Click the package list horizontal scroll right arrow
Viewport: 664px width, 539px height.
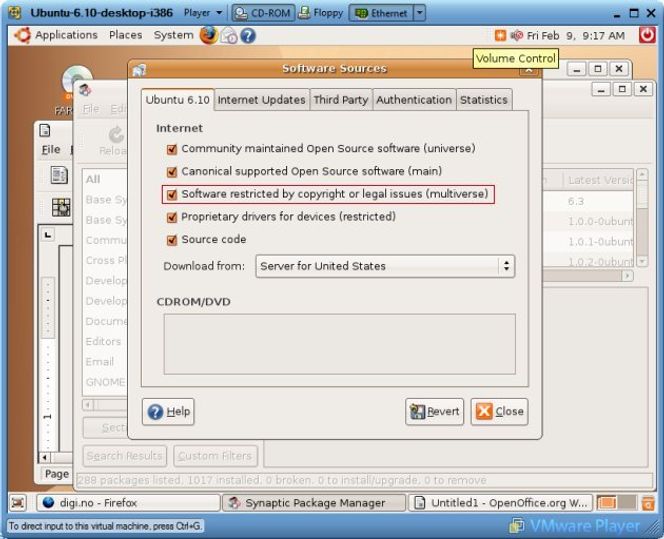(628, 276)
